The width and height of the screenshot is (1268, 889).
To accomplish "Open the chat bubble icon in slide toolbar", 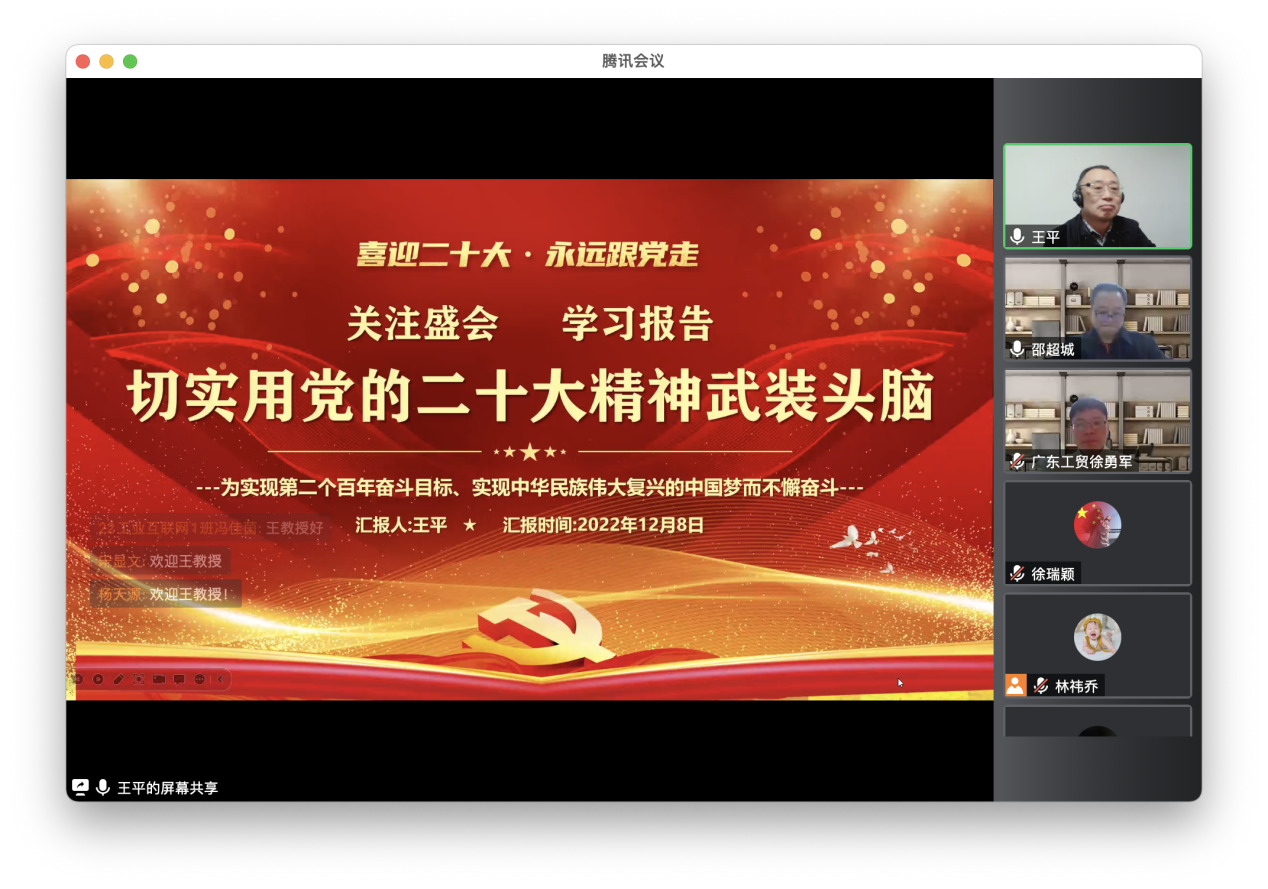I will pyautogui.click(x=179, y=679).
